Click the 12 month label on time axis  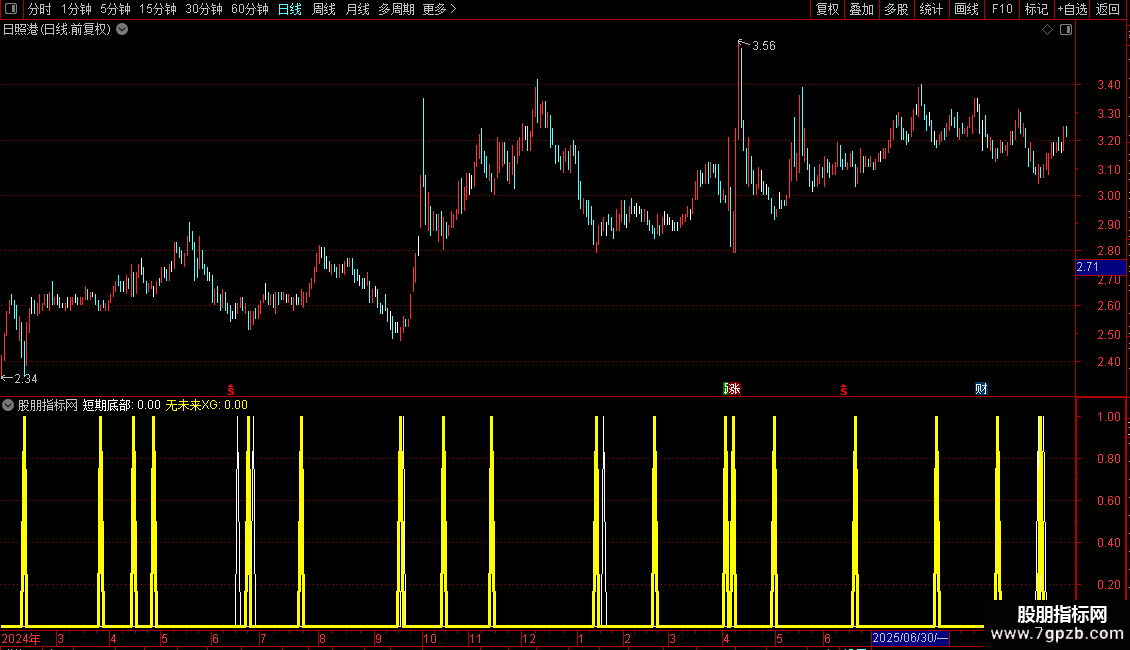[x=529, y=638]
